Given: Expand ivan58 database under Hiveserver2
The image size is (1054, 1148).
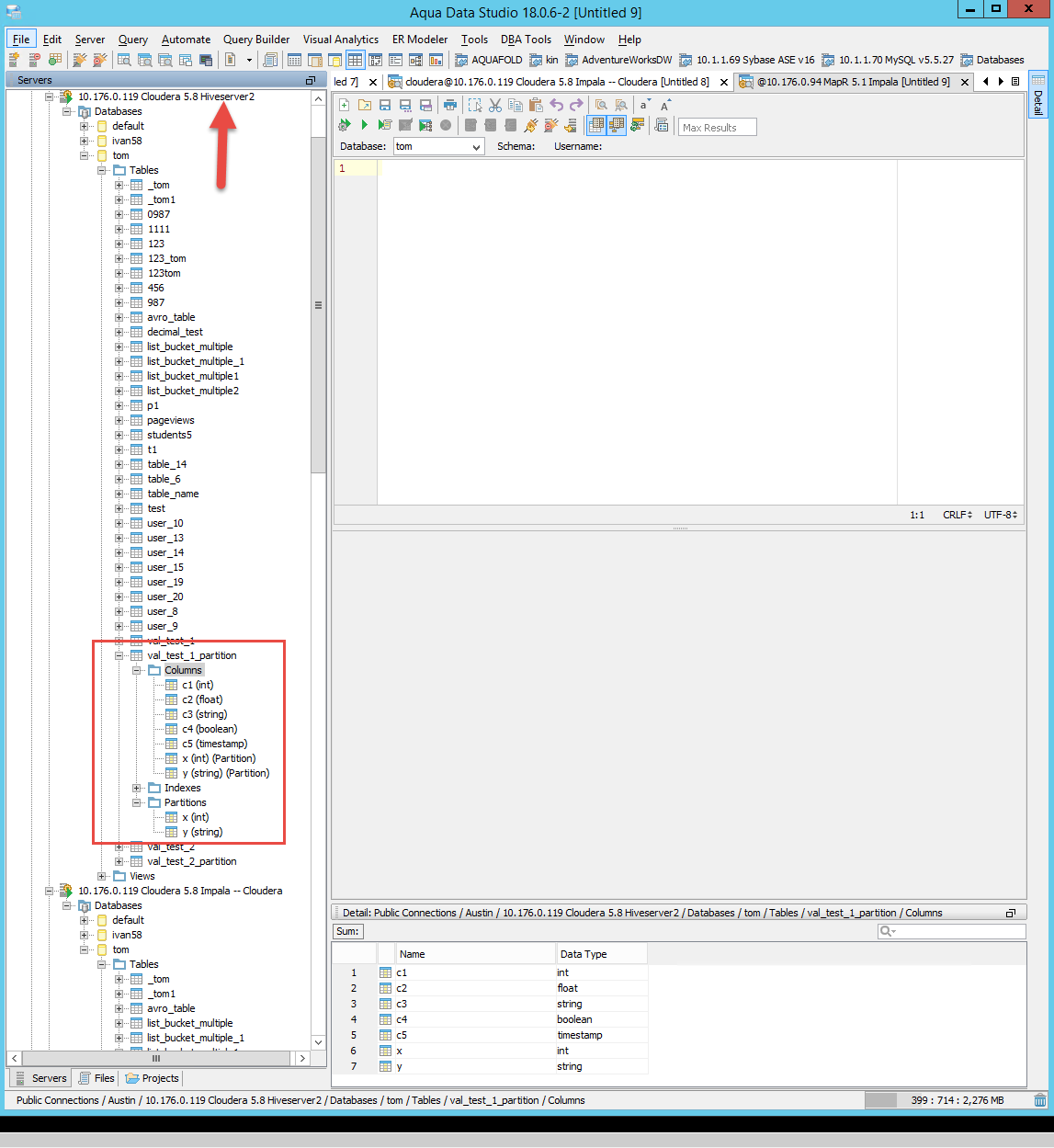Looking at the screenshot, I should (85, 141).
